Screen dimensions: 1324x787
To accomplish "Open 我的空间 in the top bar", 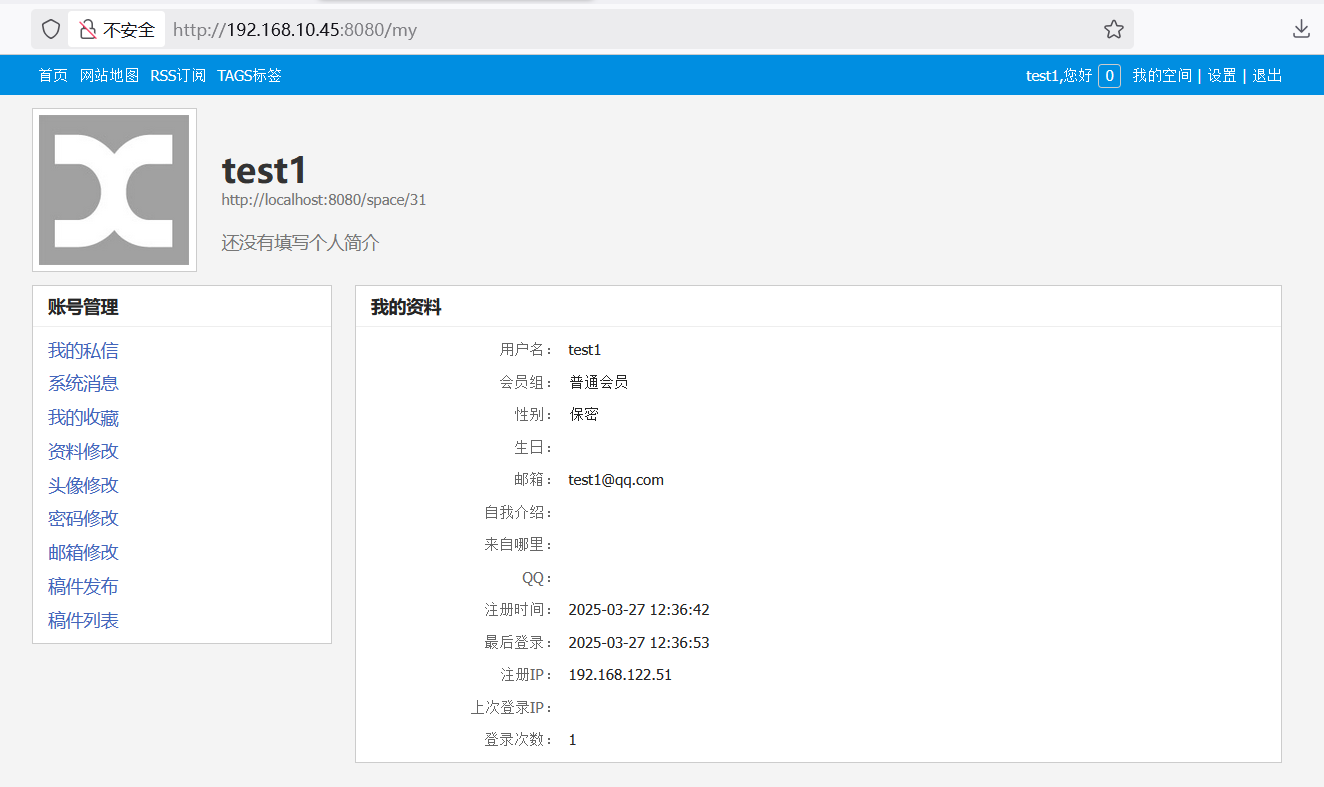I will click(1162, 76).
